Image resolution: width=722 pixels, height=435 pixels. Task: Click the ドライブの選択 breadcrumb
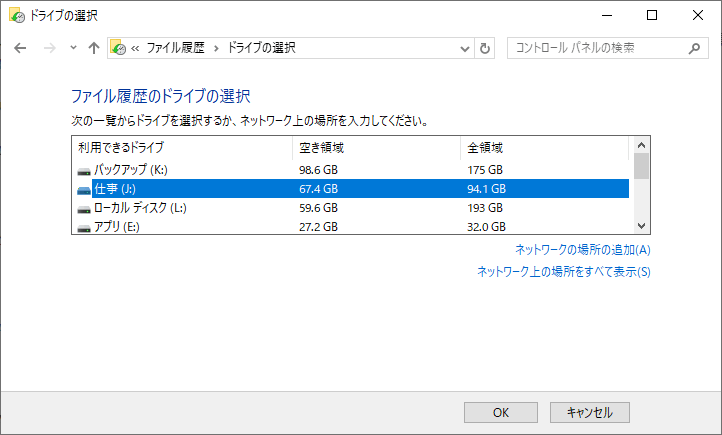[x=261, y=48]
